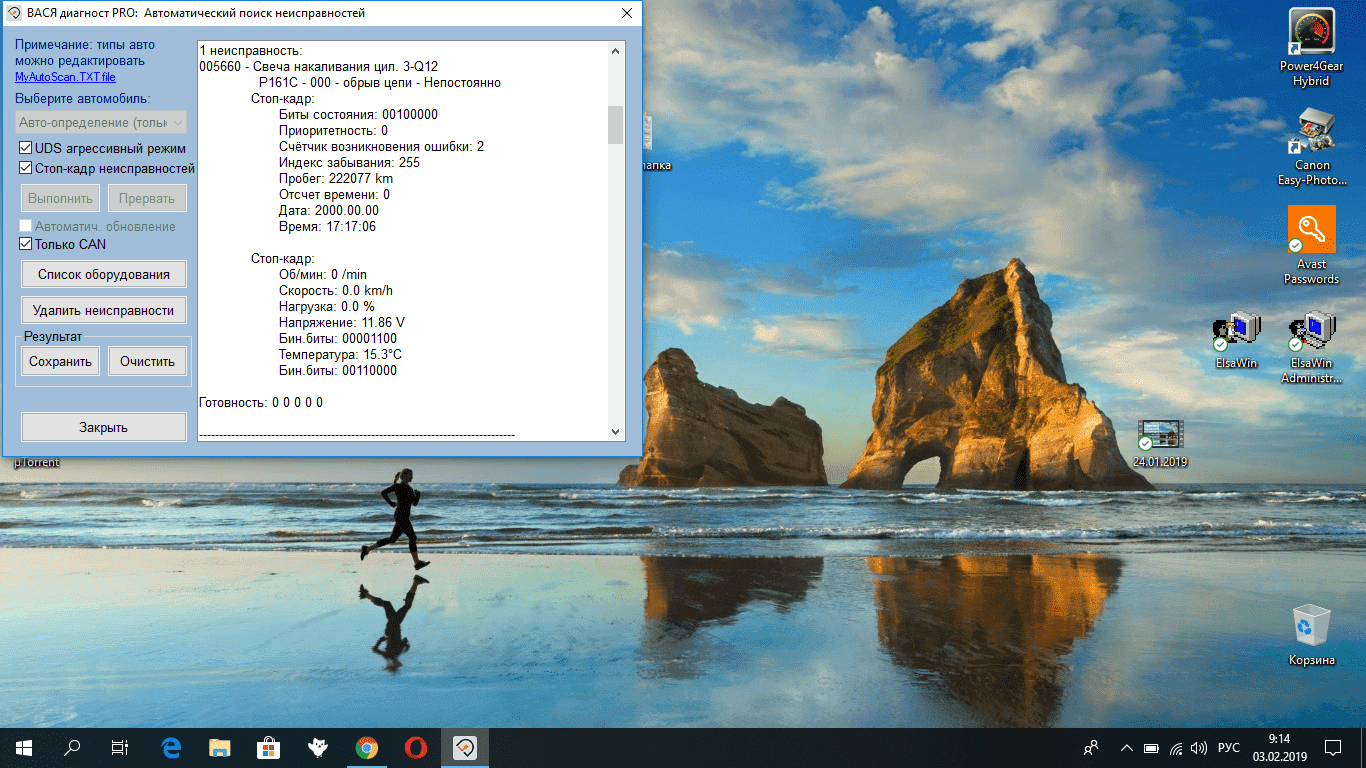Click 'Скорость: 0.0 km/h' text
This screenshot has width=1366, height=768.
tap(336, 290)
